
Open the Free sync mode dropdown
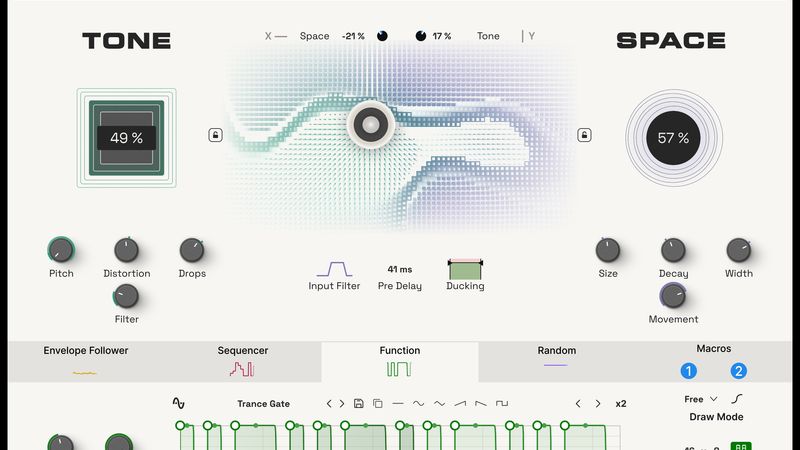tap(700, 399)
